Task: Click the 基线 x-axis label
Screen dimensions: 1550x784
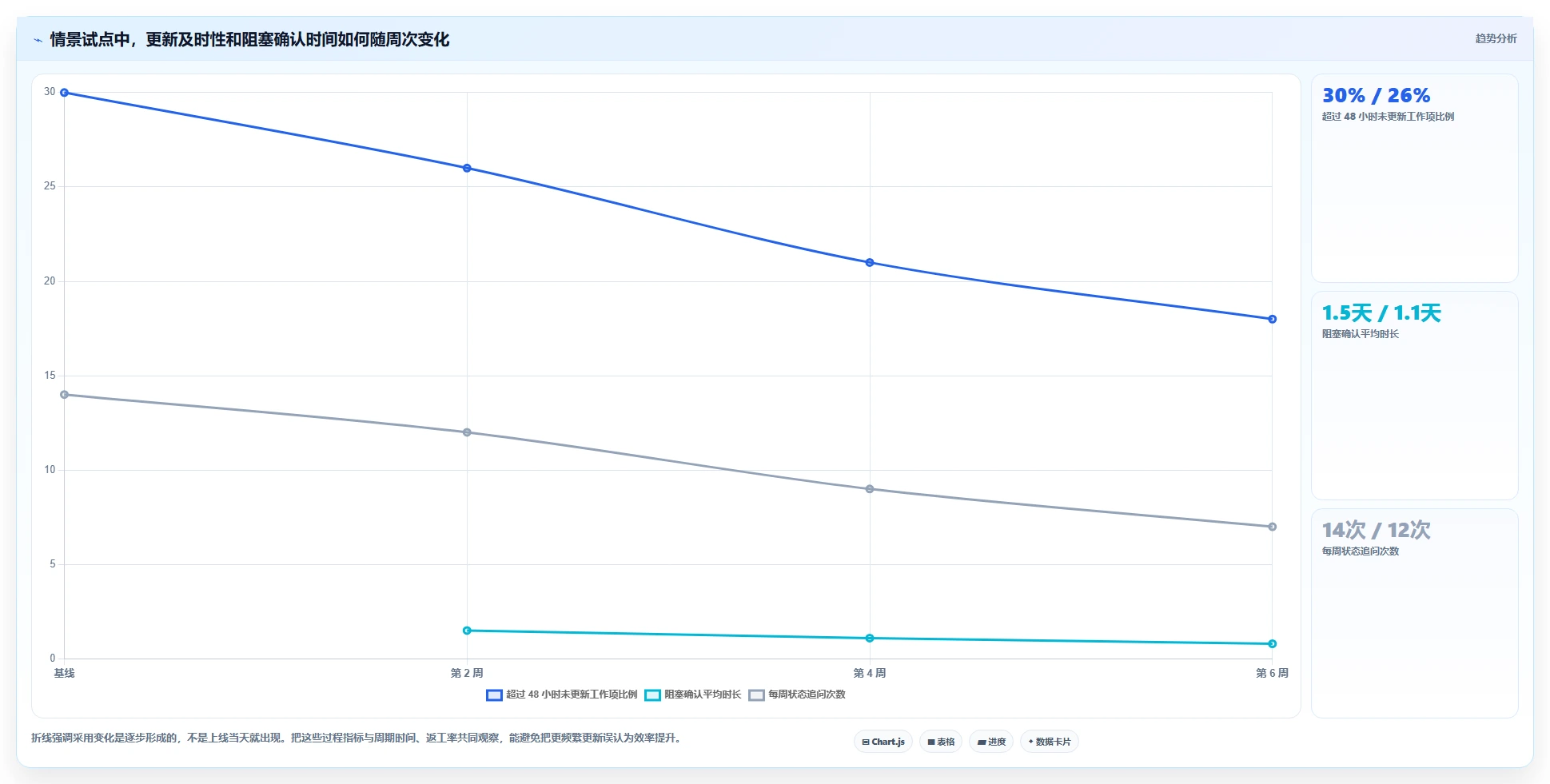Action: point(64,673)
